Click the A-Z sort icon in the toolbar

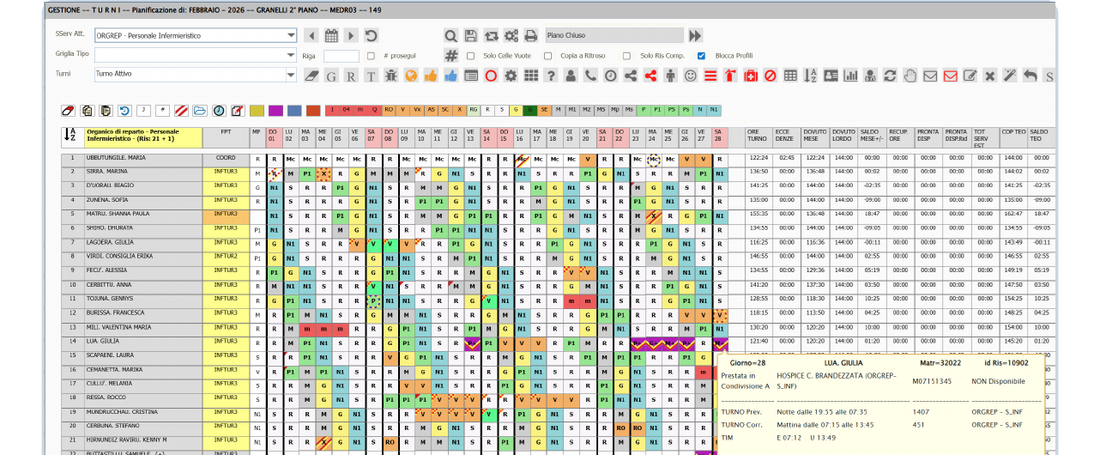point(810,76)
